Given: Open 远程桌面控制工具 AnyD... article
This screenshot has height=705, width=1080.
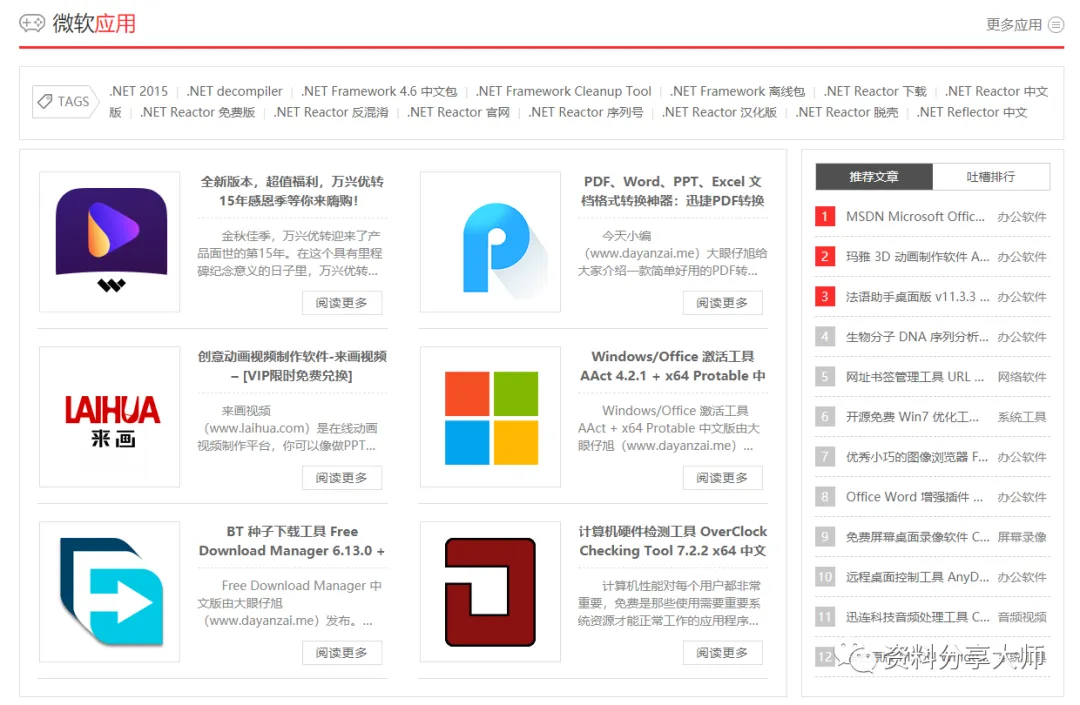Looking at the screenshot, I should [917, 576].
